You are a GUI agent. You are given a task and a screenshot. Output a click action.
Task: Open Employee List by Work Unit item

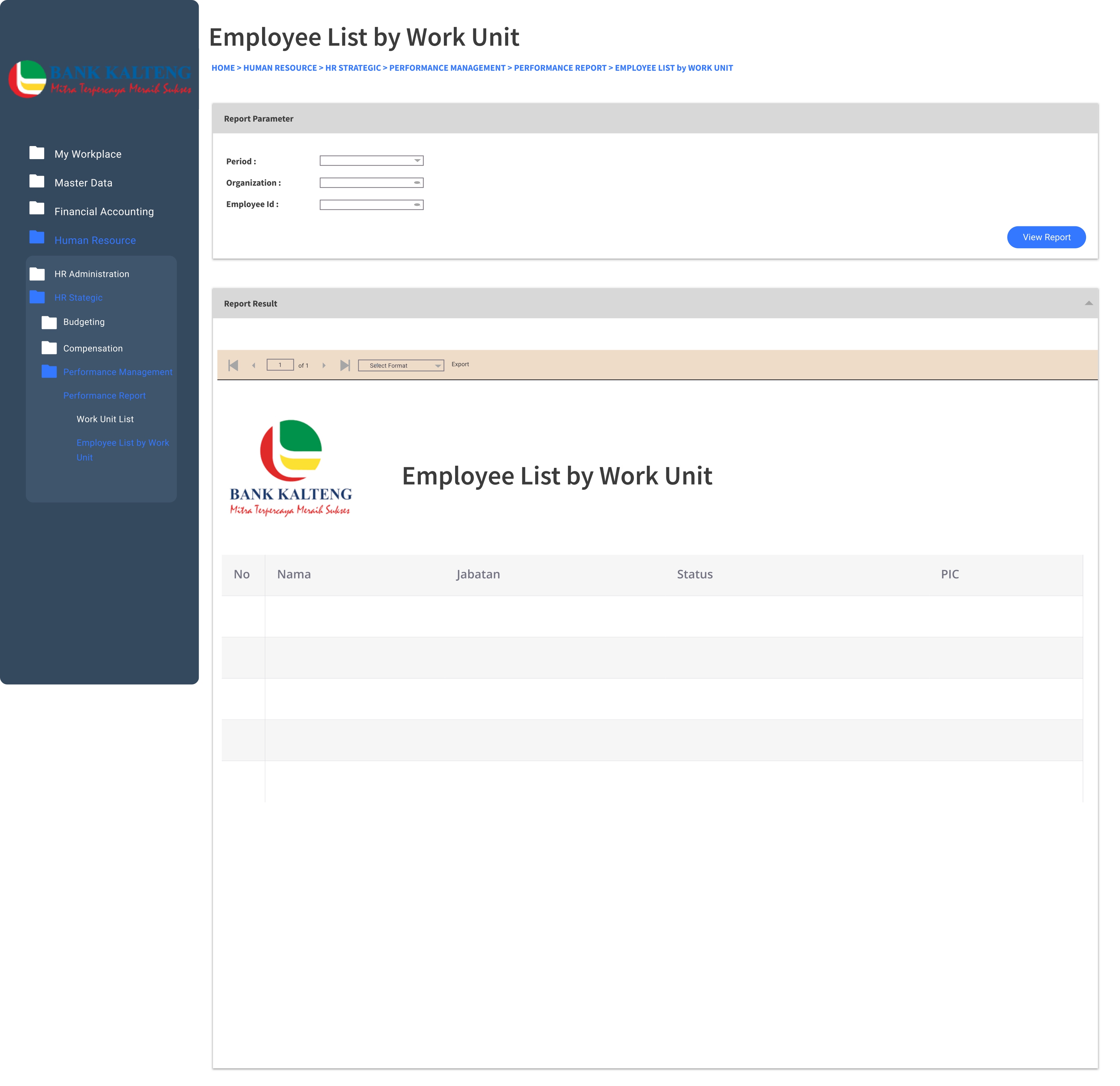[123, 450]
